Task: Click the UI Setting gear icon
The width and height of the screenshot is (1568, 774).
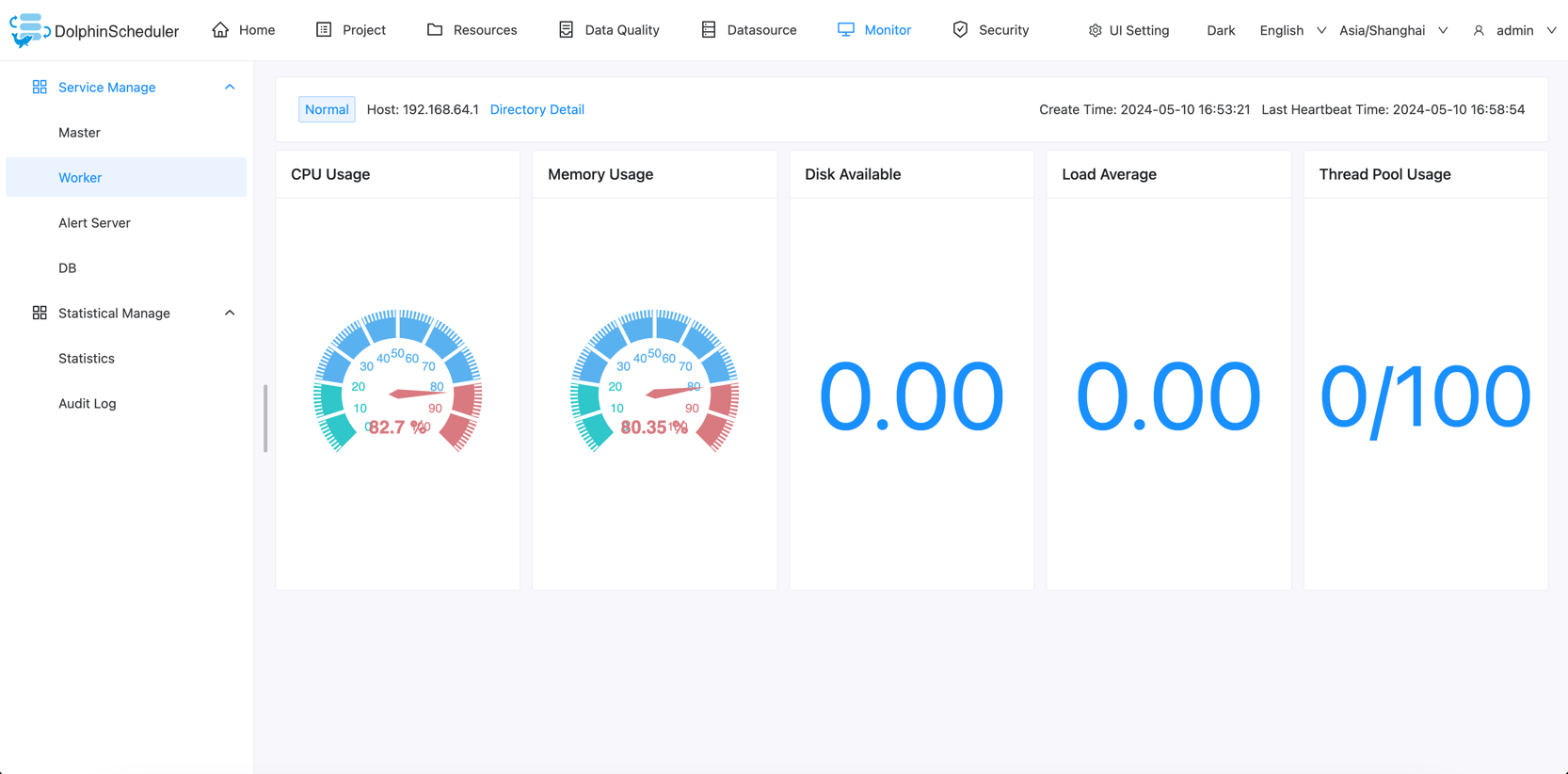Action: 1095,31
